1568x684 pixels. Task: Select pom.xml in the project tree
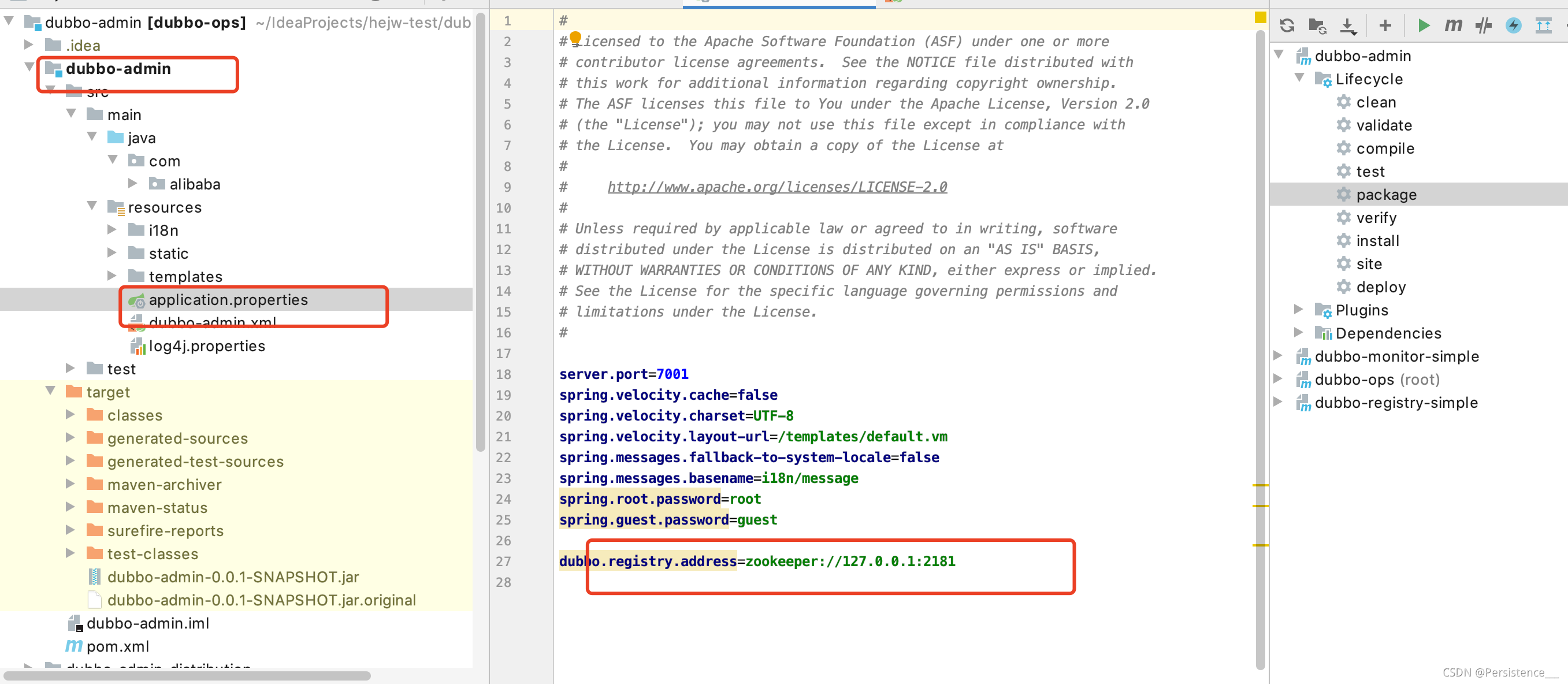pos(117,646)
